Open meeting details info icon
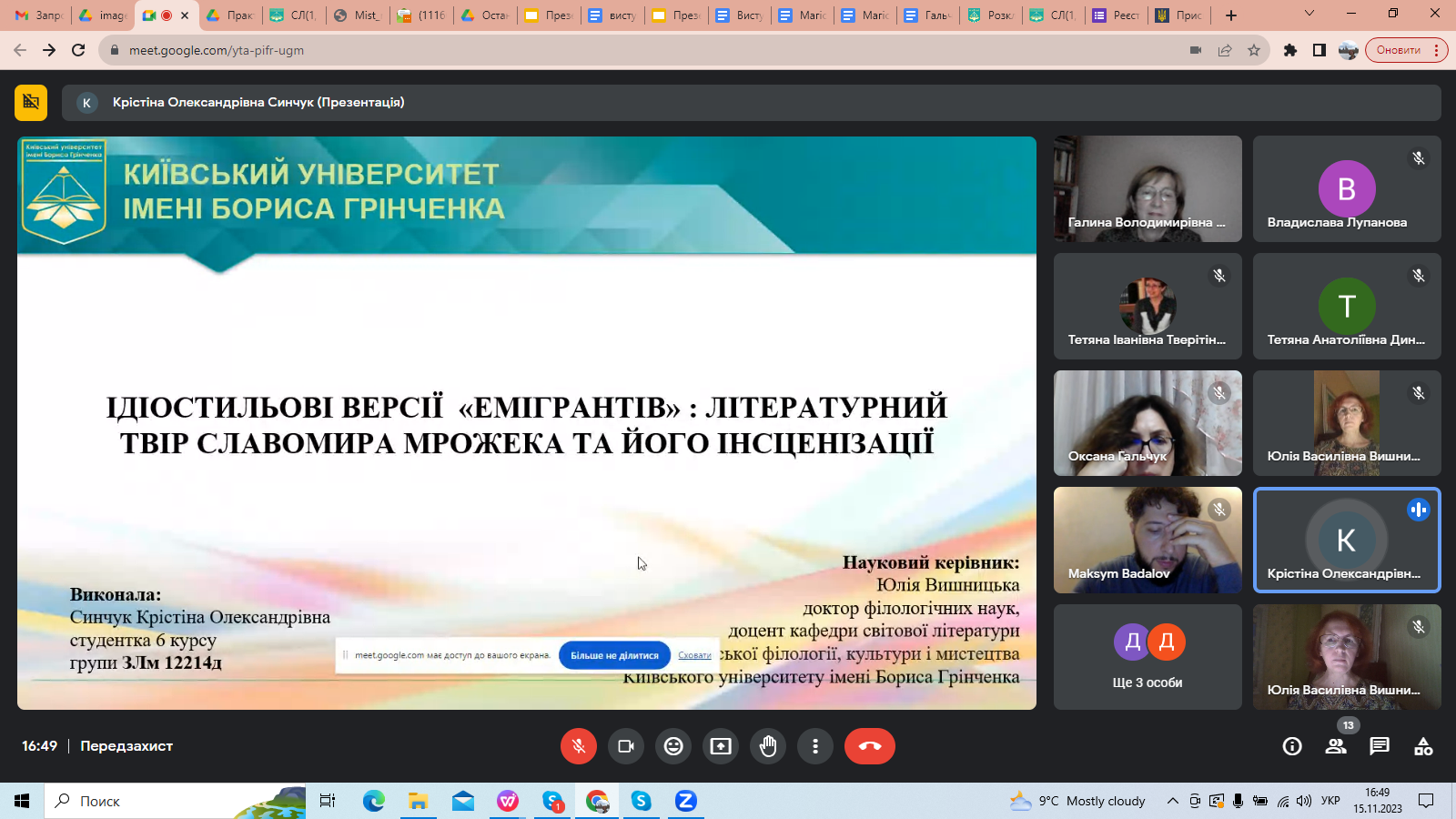Image resolution: width=1456 pixels, height=819 pixels. pos(1291,746)
